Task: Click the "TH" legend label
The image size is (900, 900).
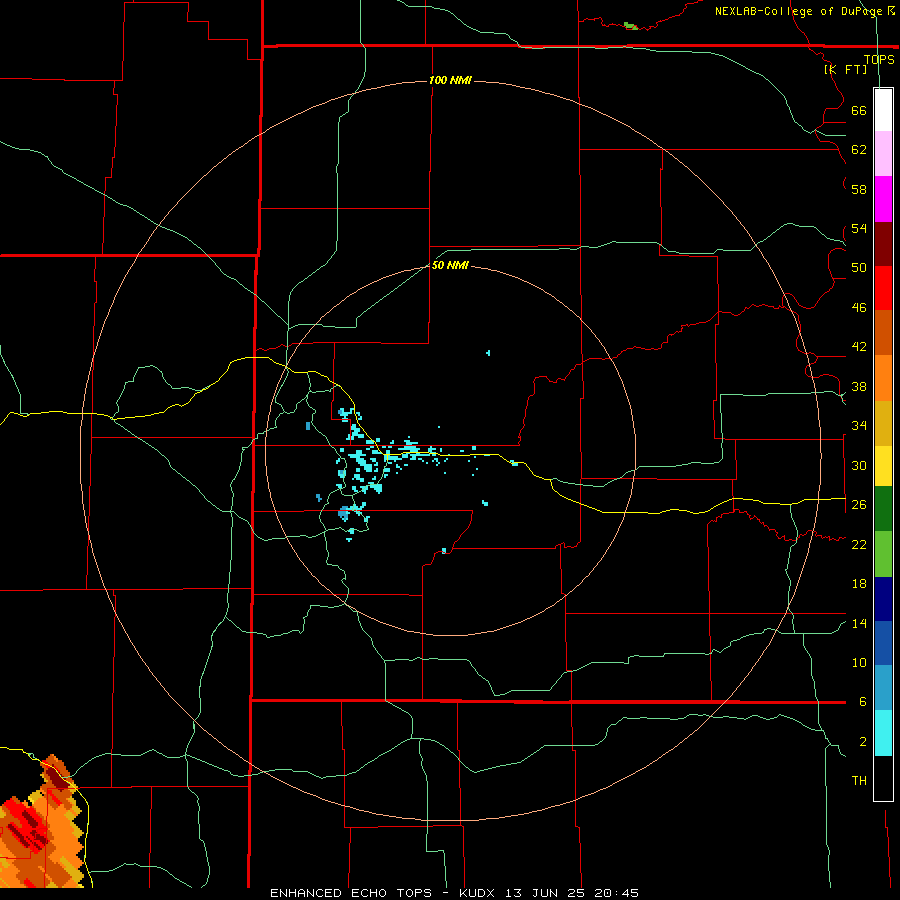Action: pos(859,781)
